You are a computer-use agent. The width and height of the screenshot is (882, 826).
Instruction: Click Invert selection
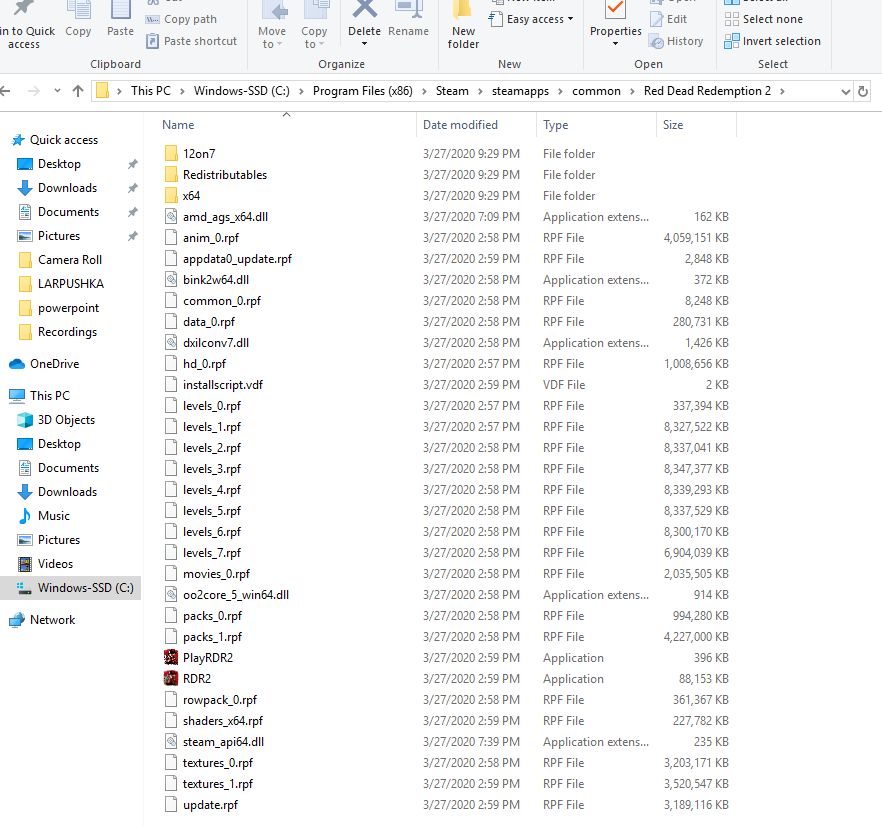point(772,41)
